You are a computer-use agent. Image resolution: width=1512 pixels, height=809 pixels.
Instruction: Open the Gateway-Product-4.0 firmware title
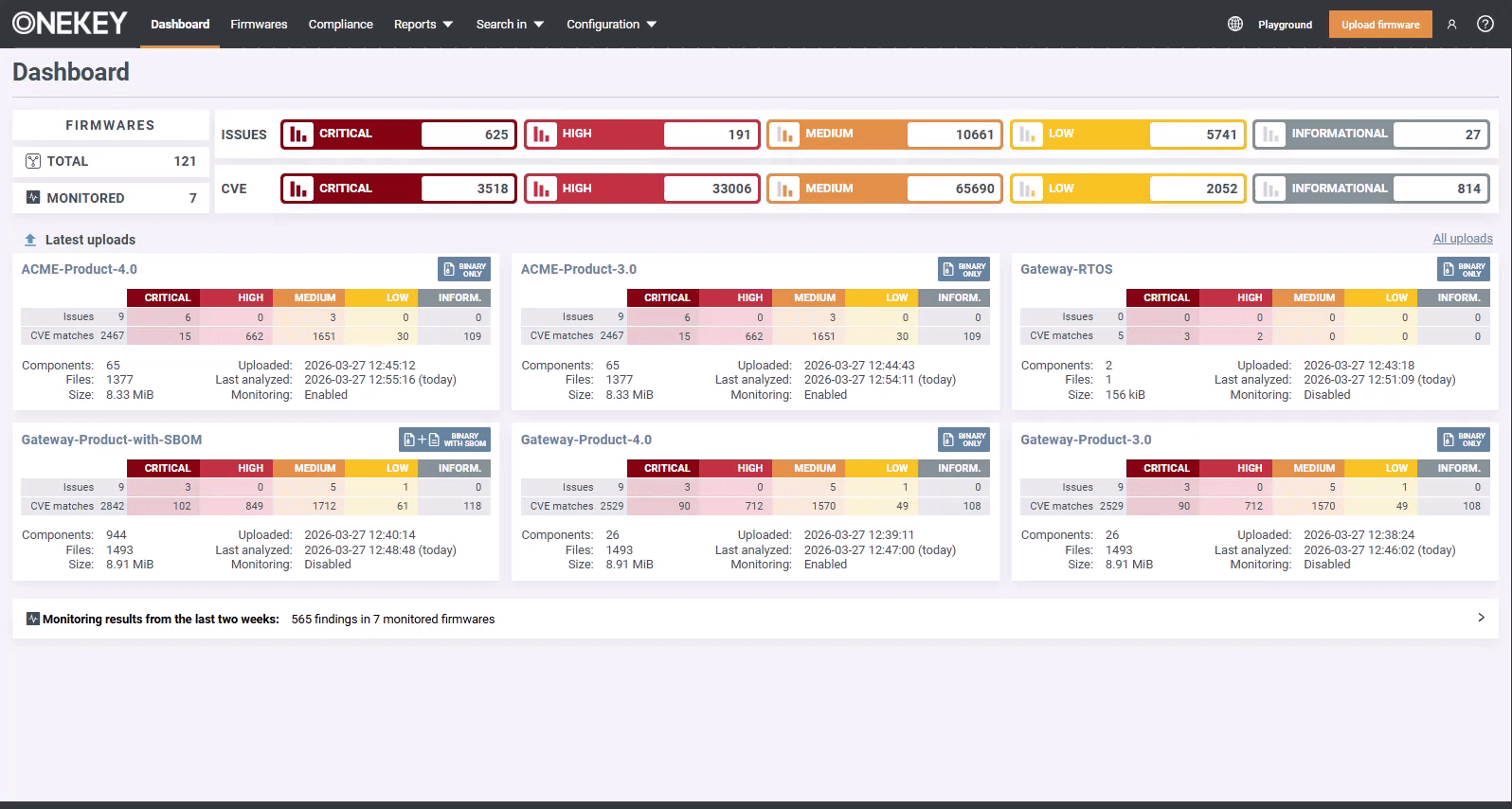(585, 440)
